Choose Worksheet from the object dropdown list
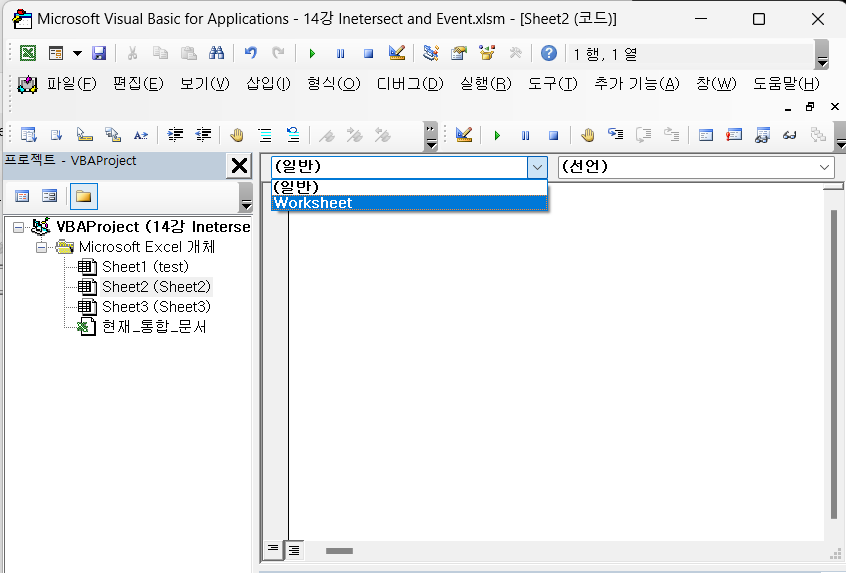The image size is (846, 573). tap(410, 203)
